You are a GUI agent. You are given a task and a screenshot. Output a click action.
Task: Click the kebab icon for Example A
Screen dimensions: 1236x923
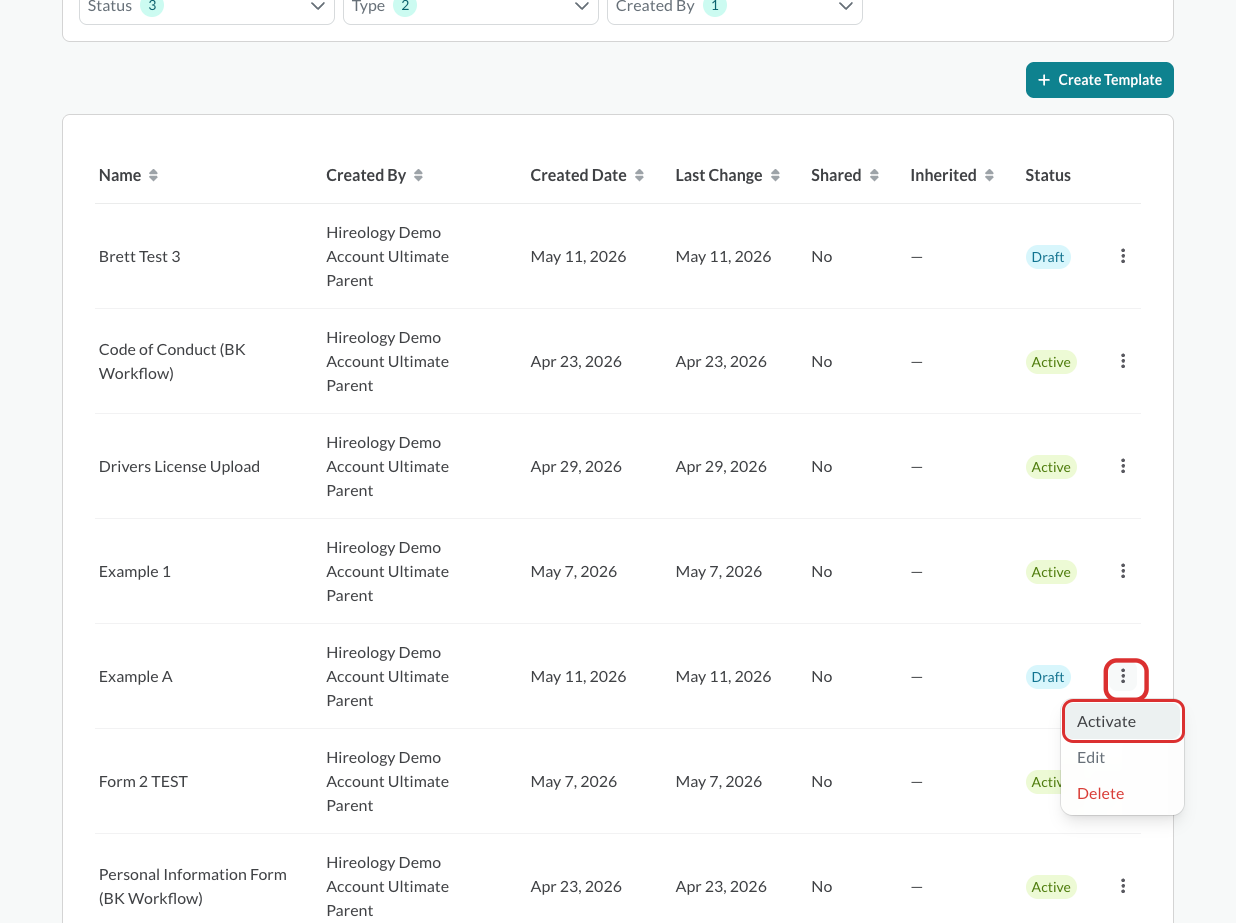1124,677
